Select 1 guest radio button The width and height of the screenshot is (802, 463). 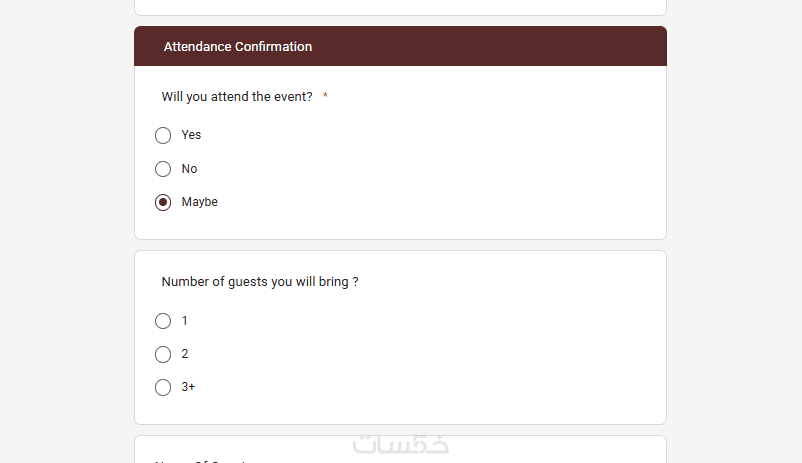click(163, 321)
